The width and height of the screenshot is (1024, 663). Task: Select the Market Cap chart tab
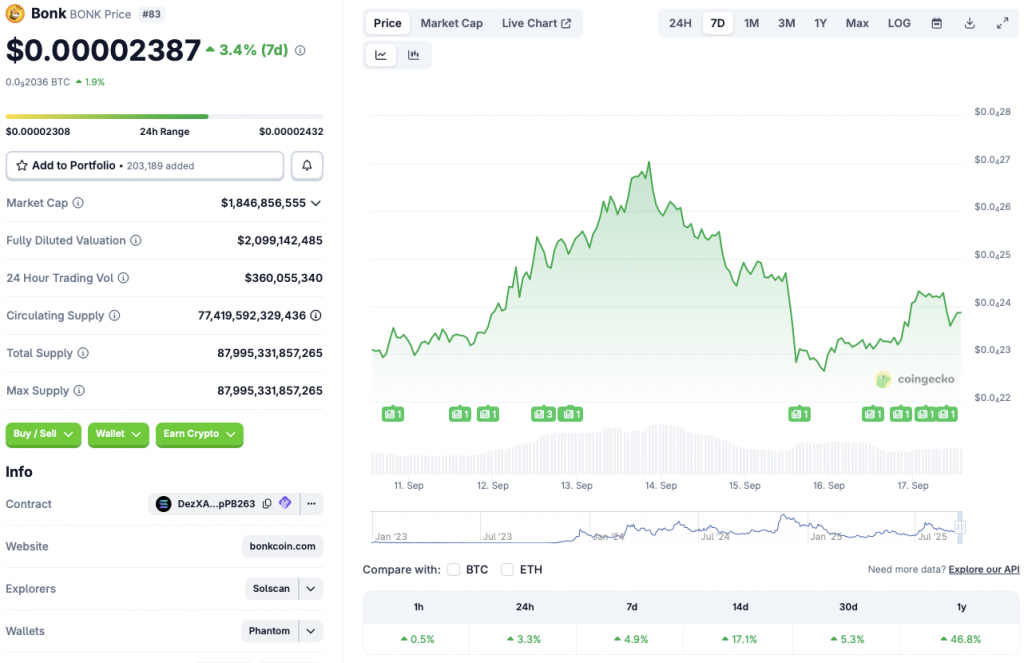pos(451,24)
